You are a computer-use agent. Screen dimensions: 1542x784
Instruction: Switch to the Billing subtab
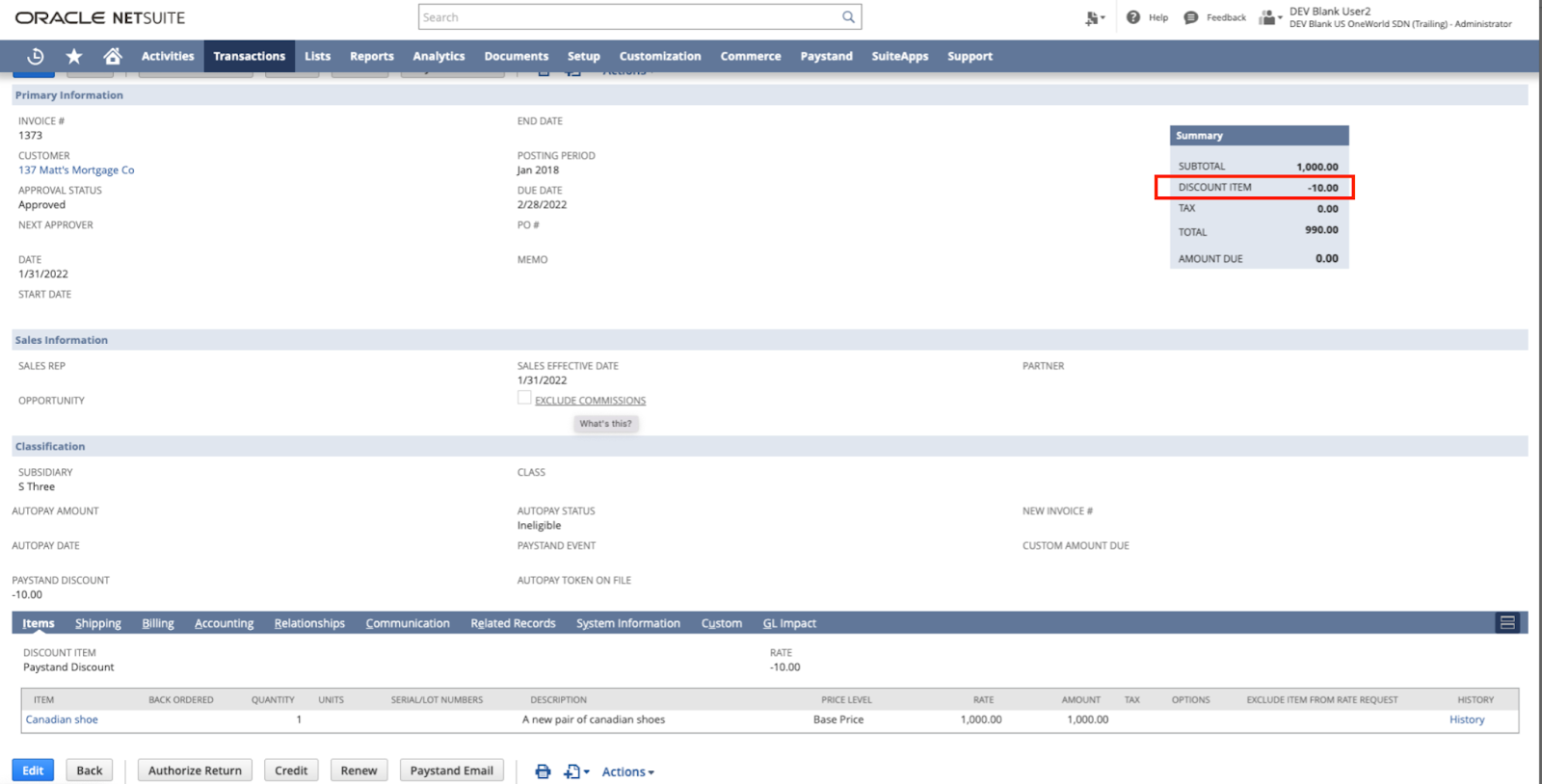click(158, 623)
